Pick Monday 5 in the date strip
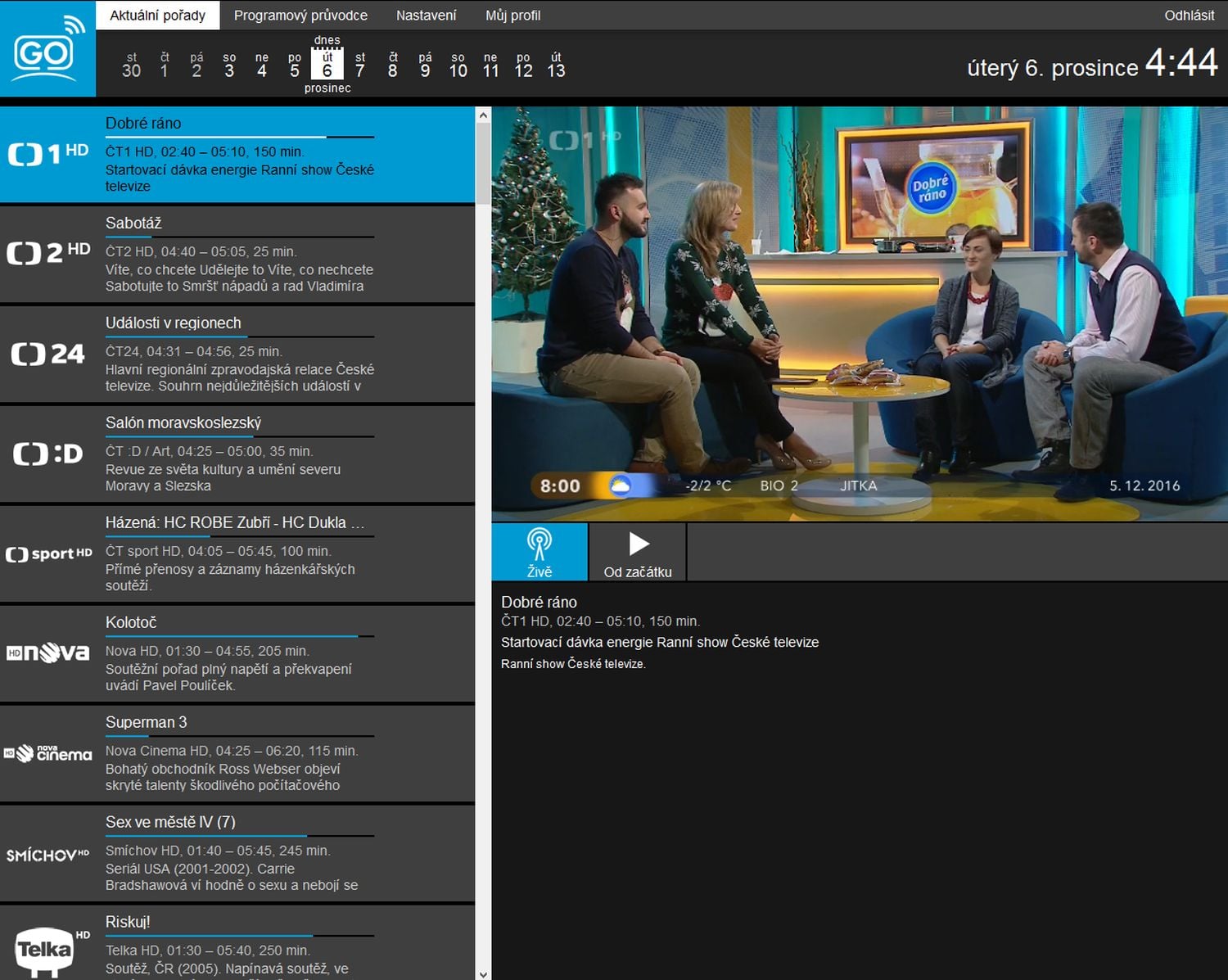The height and width of the screenshot is (980, 1228). pyautogui.click(x=295, y=65)
